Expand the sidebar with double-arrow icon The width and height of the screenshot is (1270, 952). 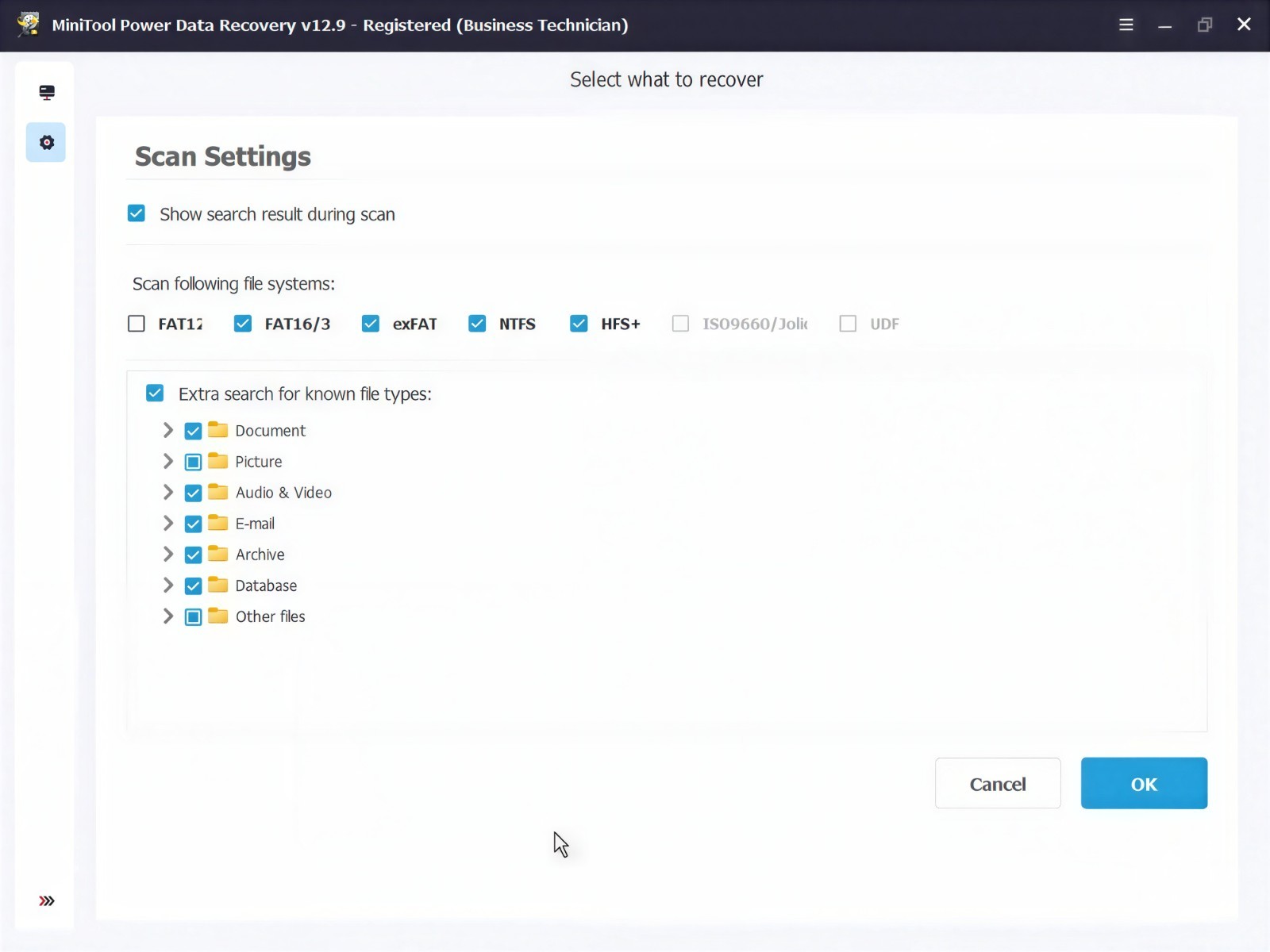(47, 900)
